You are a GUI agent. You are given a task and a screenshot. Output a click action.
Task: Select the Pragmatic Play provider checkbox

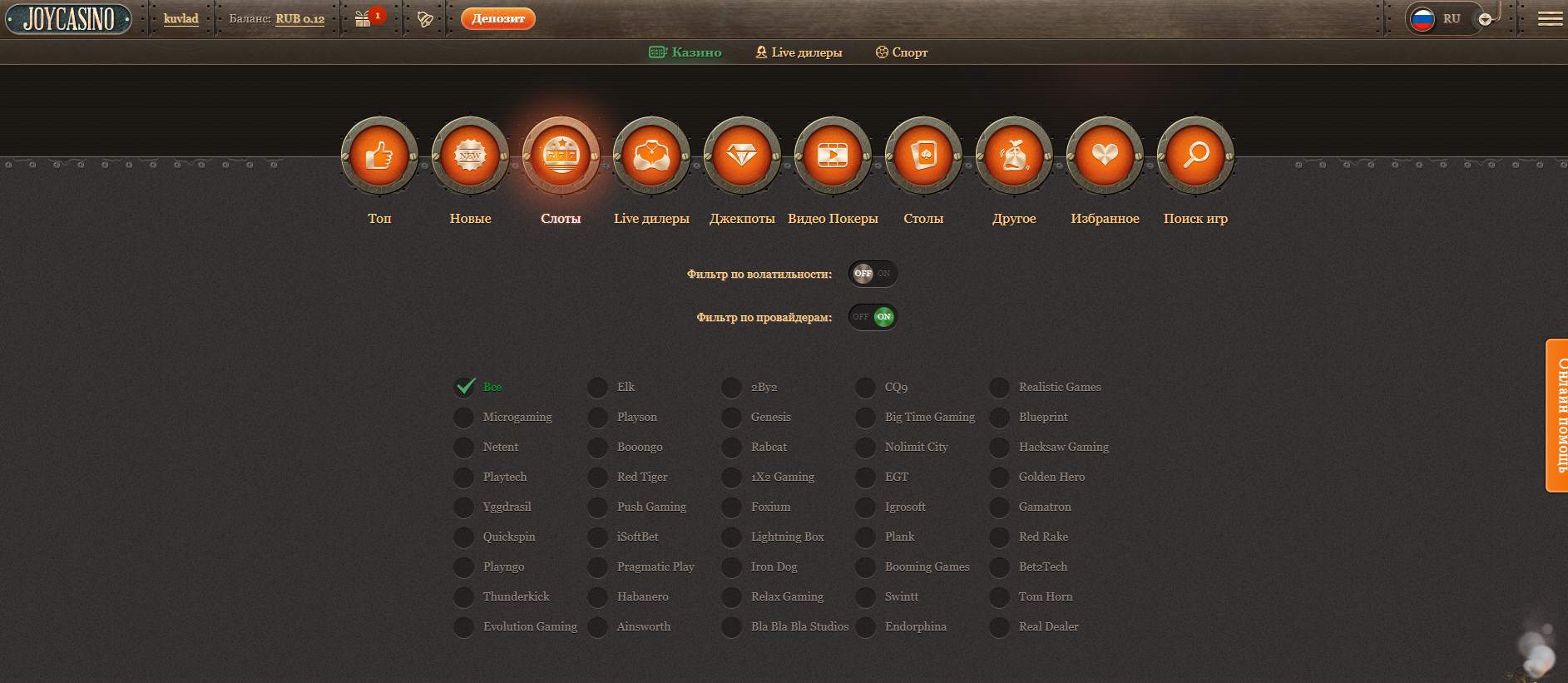597,567
